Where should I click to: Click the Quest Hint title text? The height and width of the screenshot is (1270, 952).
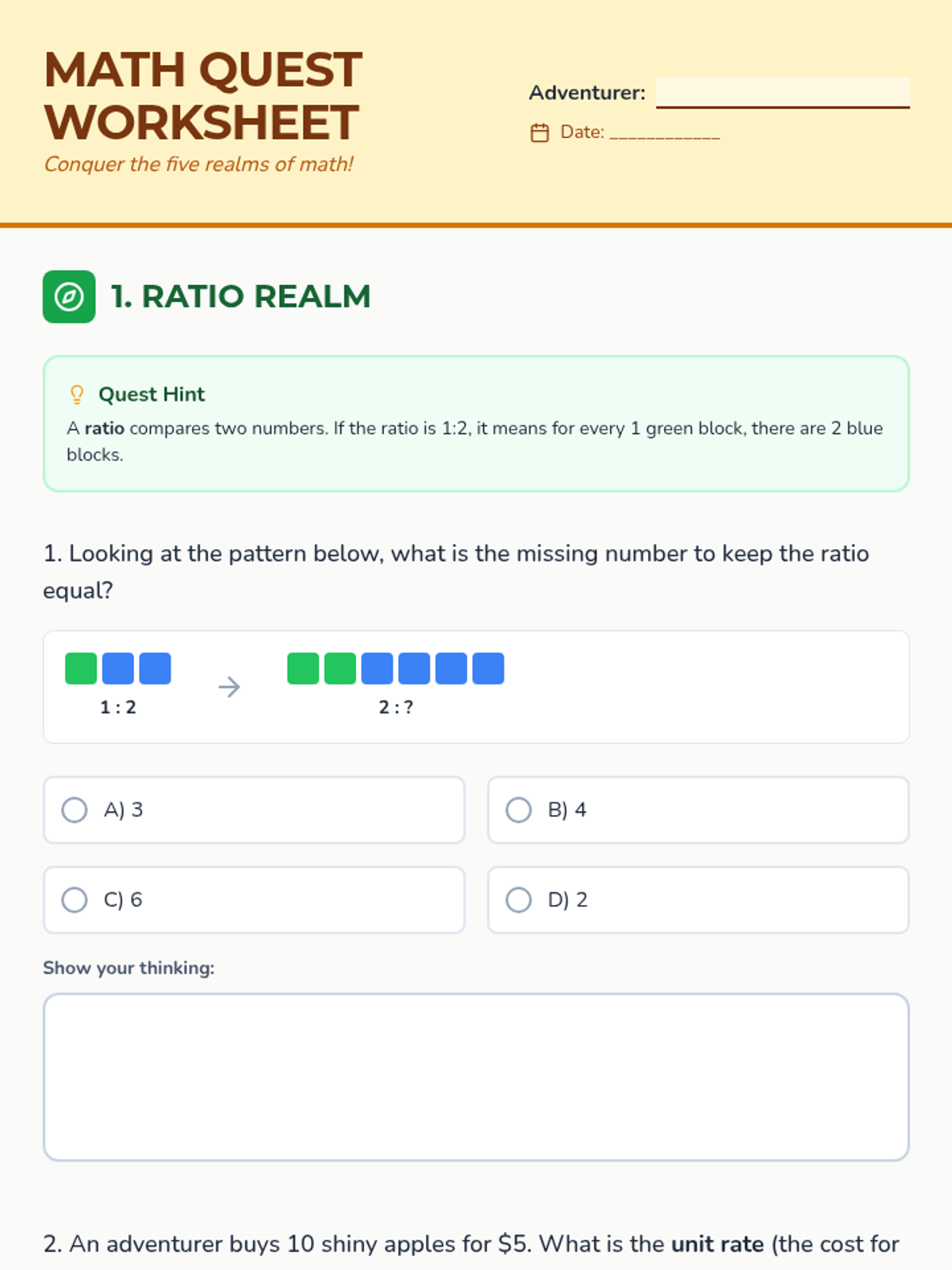pos(152,394)
